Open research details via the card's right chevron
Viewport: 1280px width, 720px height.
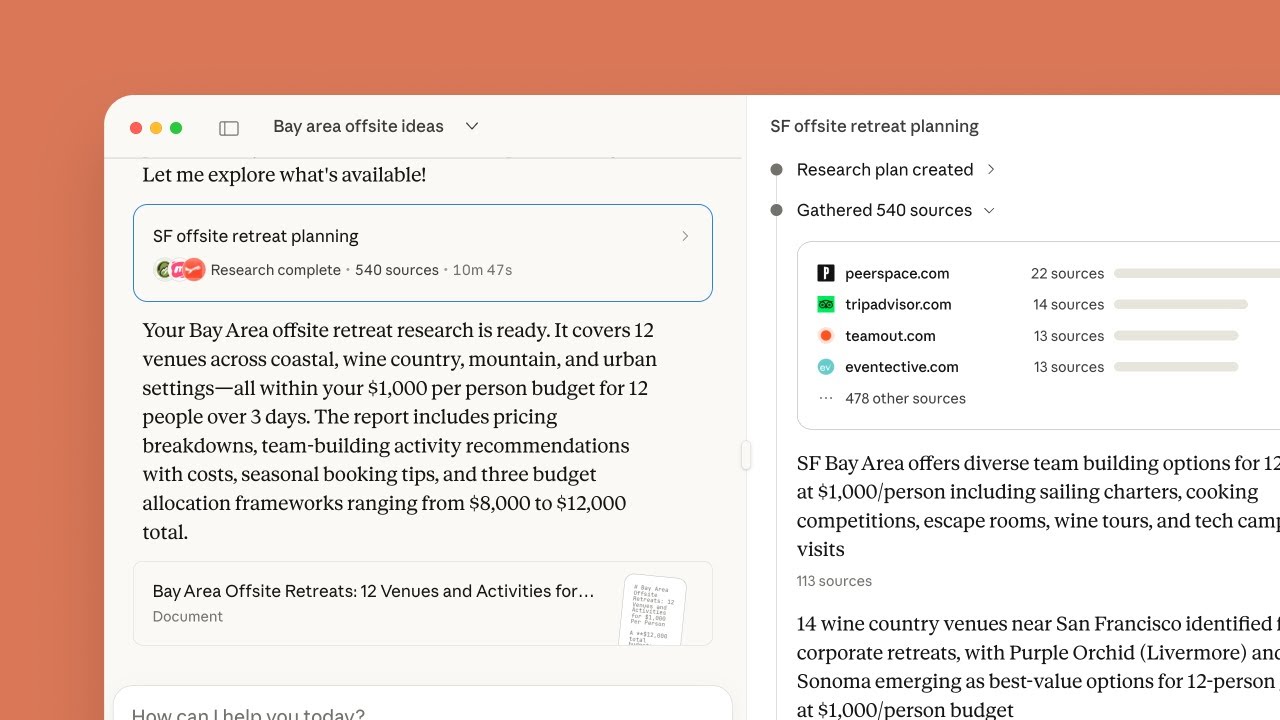tap(685, 236)
